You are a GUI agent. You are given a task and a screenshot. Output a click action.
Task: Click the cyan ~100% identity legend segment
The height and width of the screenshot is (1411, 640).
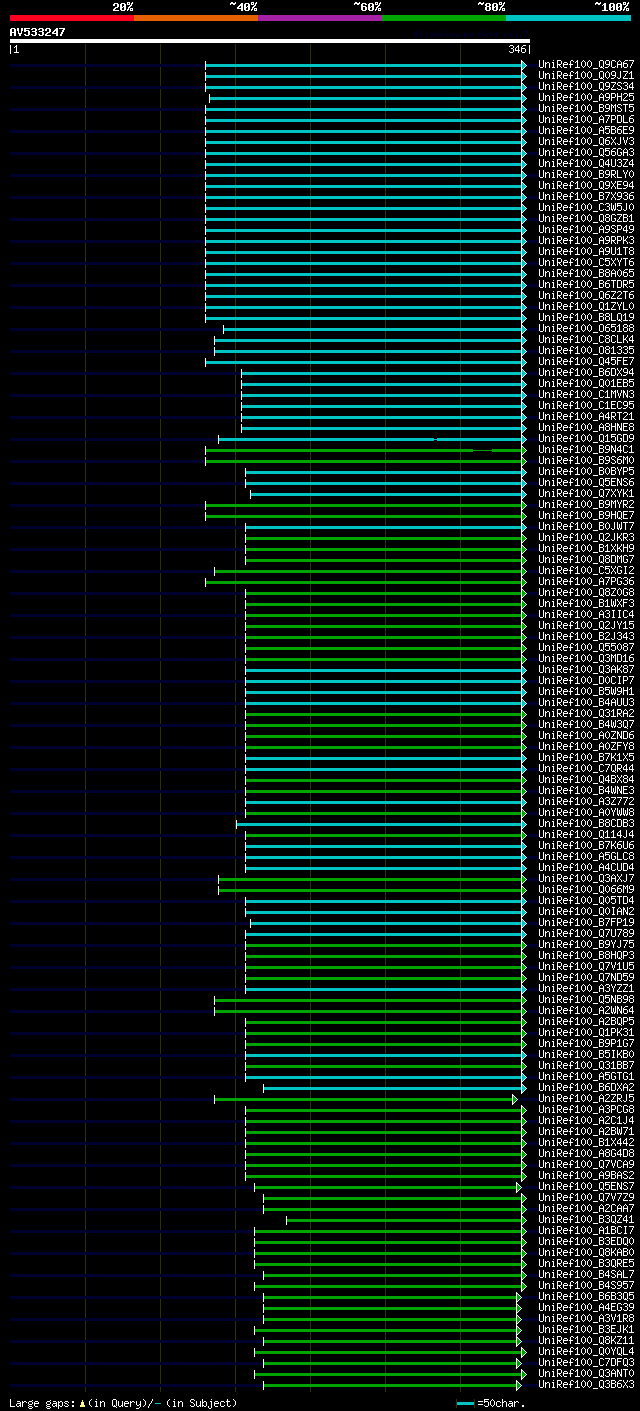568,17
